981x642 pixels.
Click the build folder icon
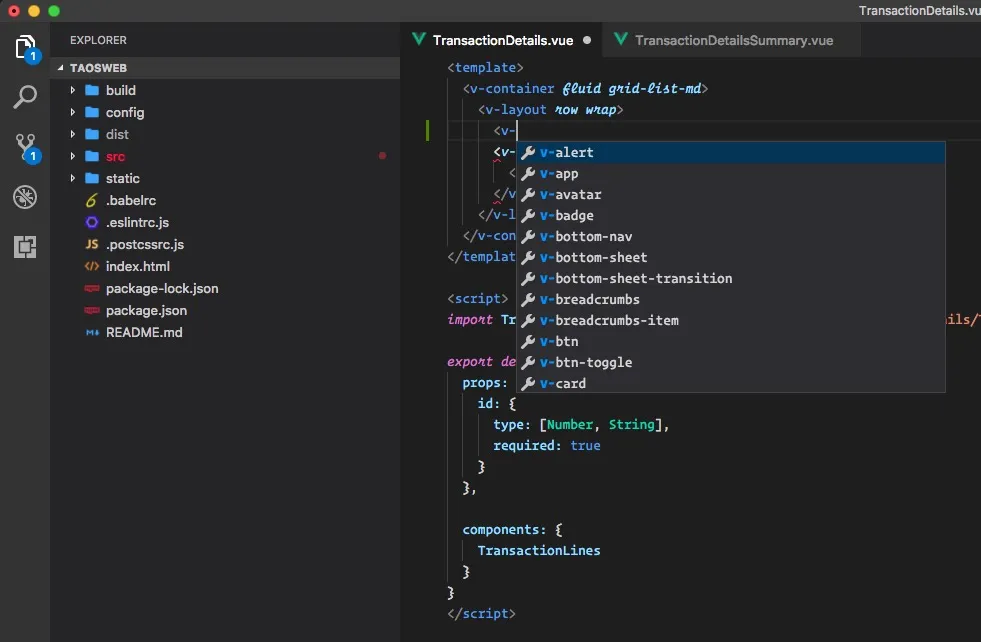click(92, 90)
